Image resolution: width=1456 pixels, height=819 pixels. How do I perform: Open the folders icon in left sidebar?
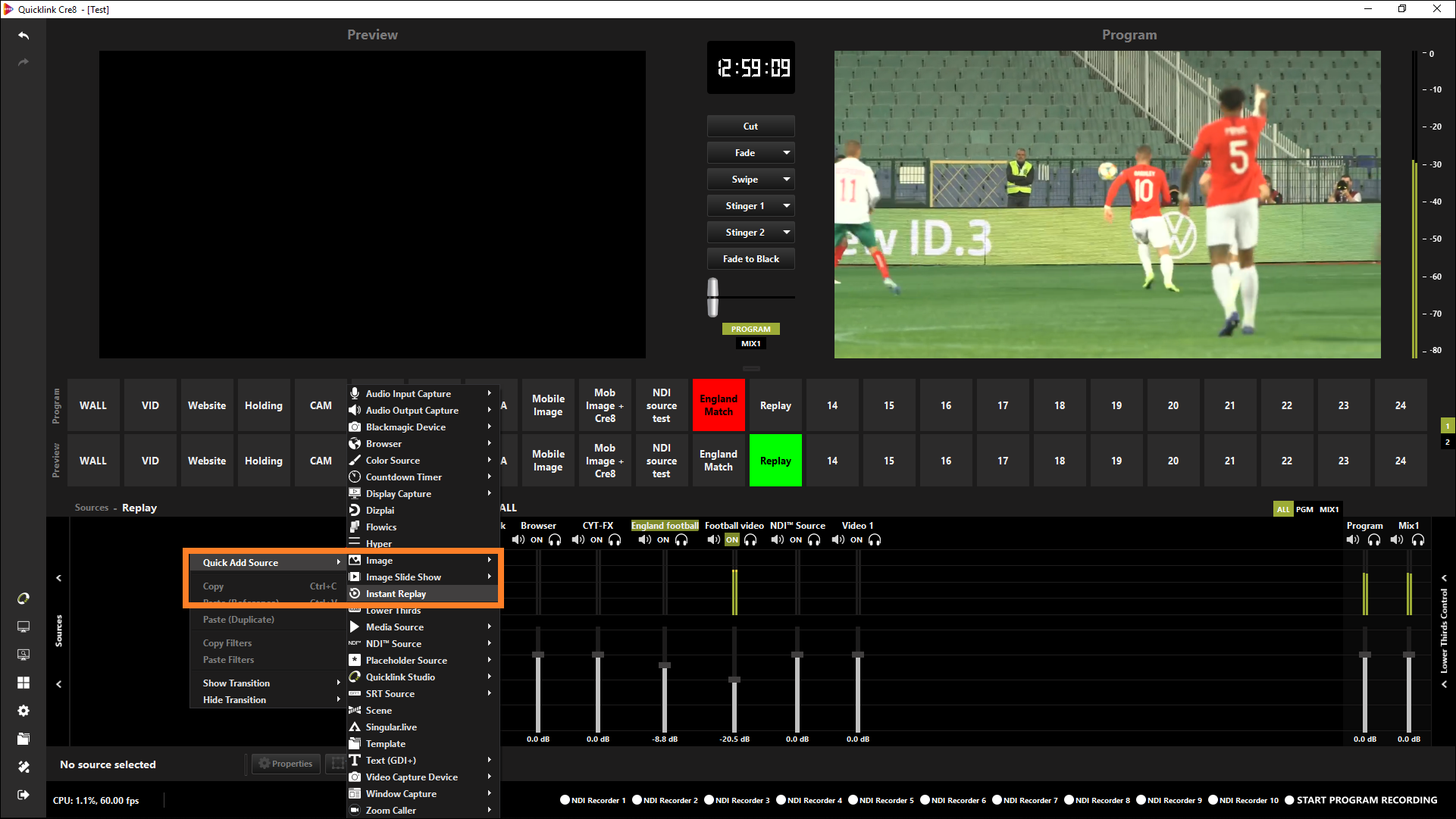(23, 739)
